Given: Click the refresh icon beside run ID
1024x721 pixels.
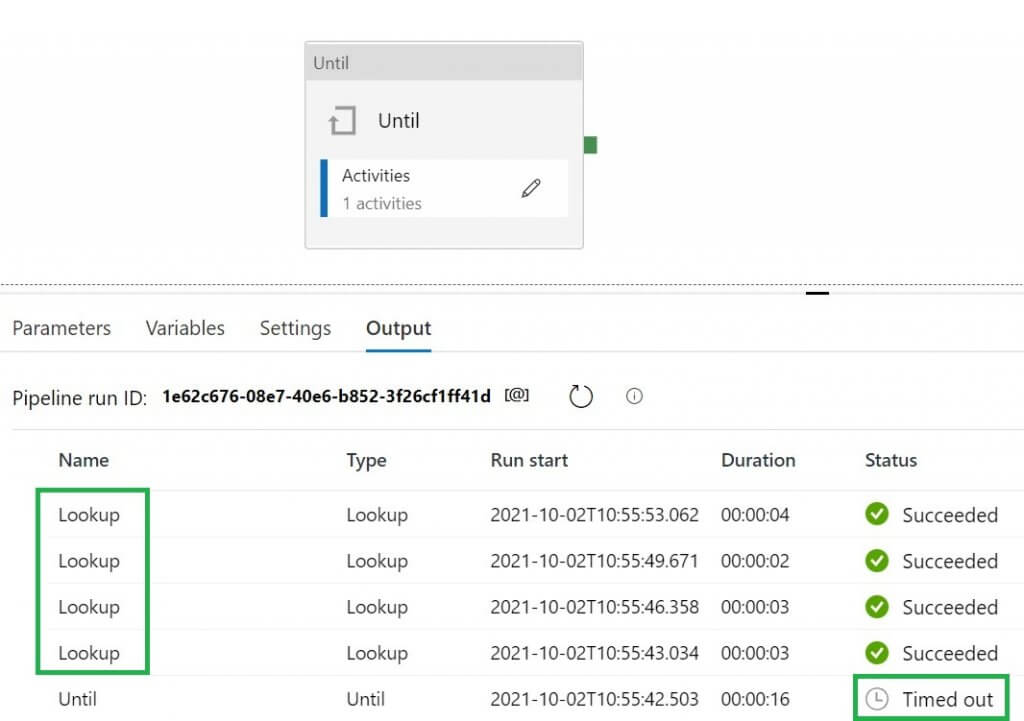Looking at the screenshot, I should (x=581, y=396).
